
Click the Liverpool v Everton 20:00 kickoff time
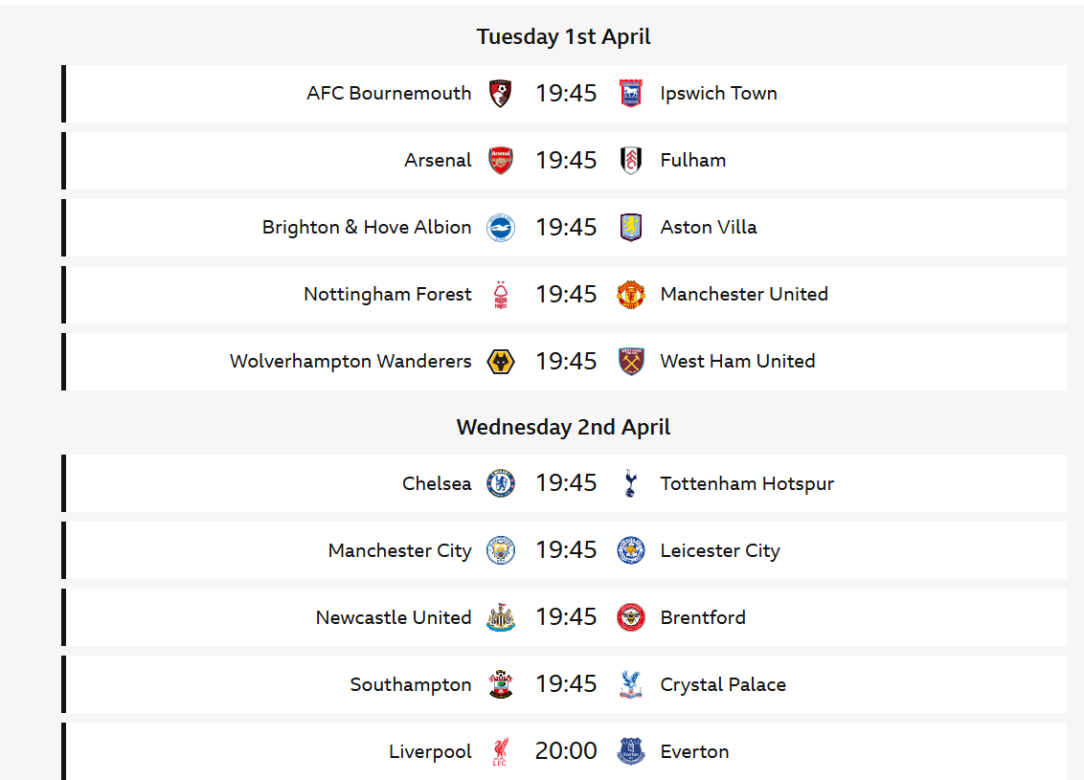(x=566, y=751)
